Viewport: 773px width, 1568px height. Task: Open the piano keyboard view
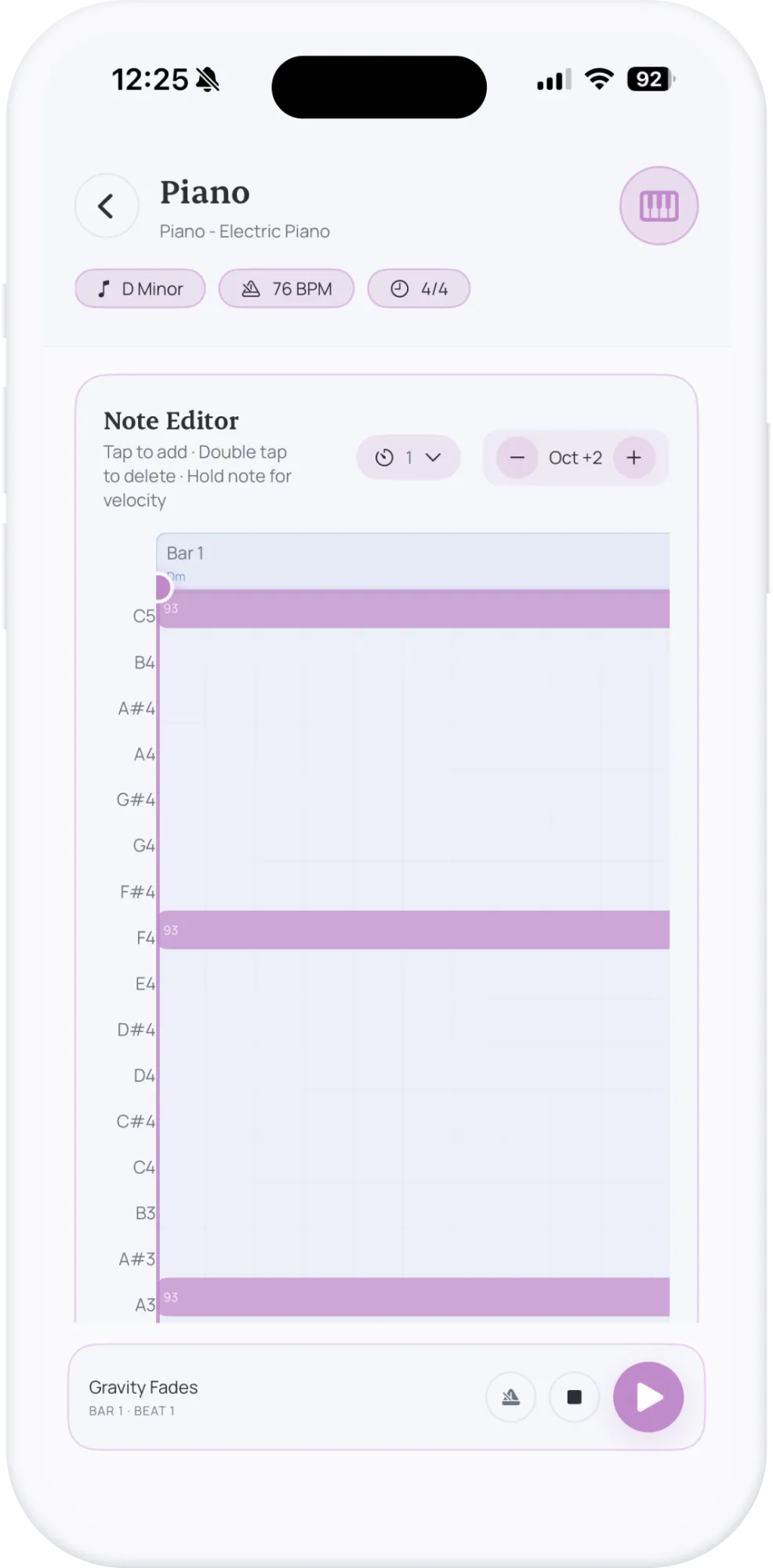click(659, 206)
